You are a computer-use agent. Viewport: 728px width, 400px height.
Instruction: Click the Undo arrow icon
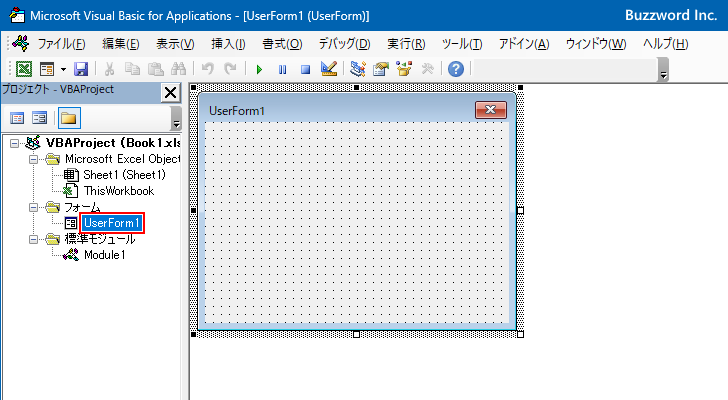click(x=208, y=69)
